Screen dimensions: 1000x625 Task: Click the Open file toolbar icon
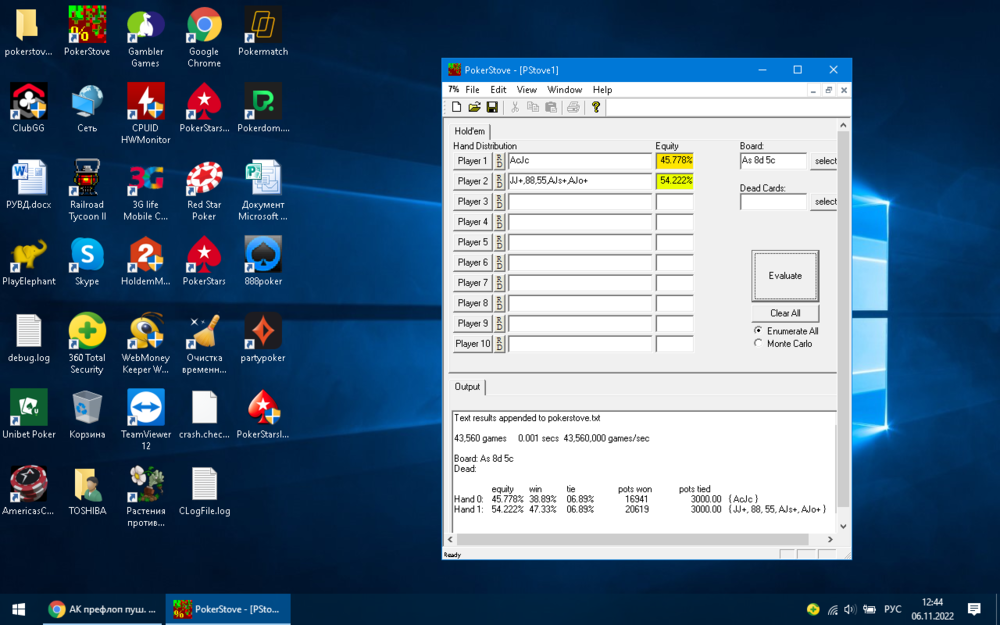point(474,107)
